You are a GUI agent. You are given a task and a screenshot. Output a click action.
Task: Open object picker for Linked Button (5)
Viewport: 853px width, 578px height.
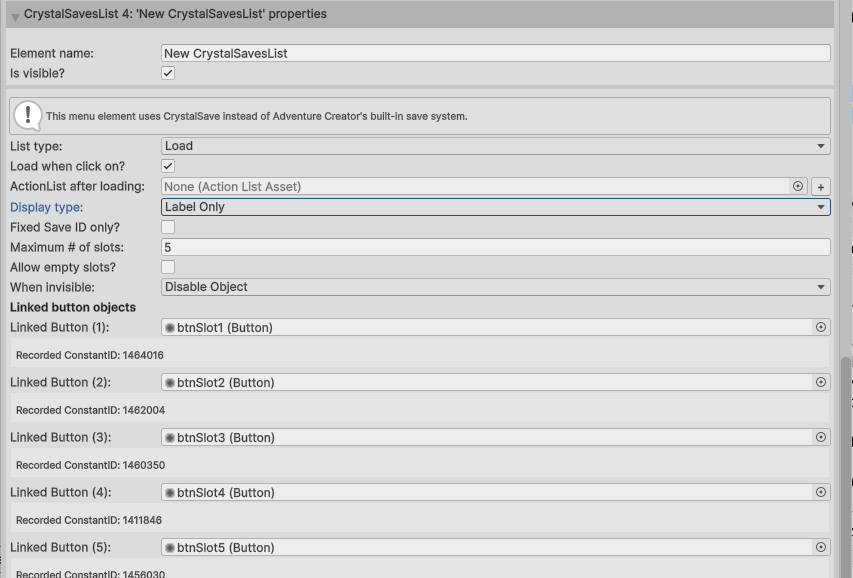821,547
